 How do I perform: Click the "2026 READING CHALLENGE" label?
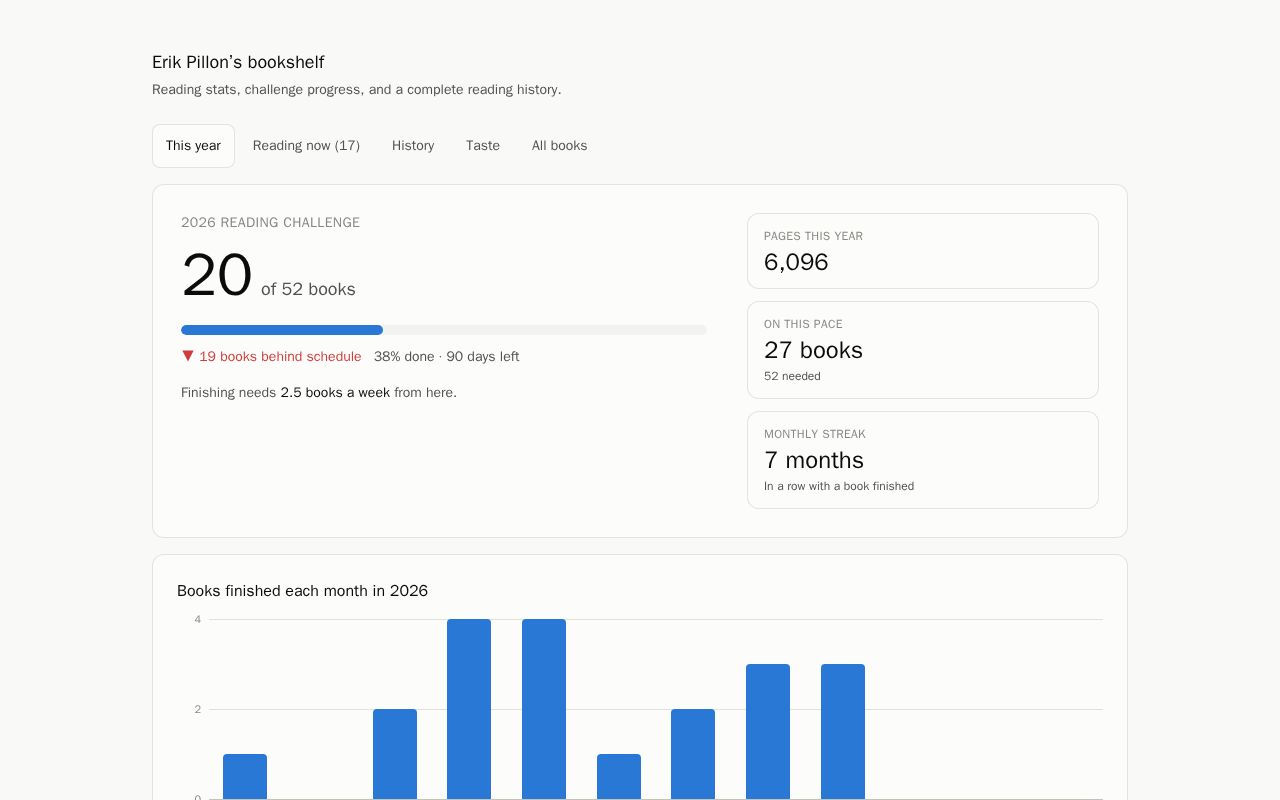click(270, 223)
